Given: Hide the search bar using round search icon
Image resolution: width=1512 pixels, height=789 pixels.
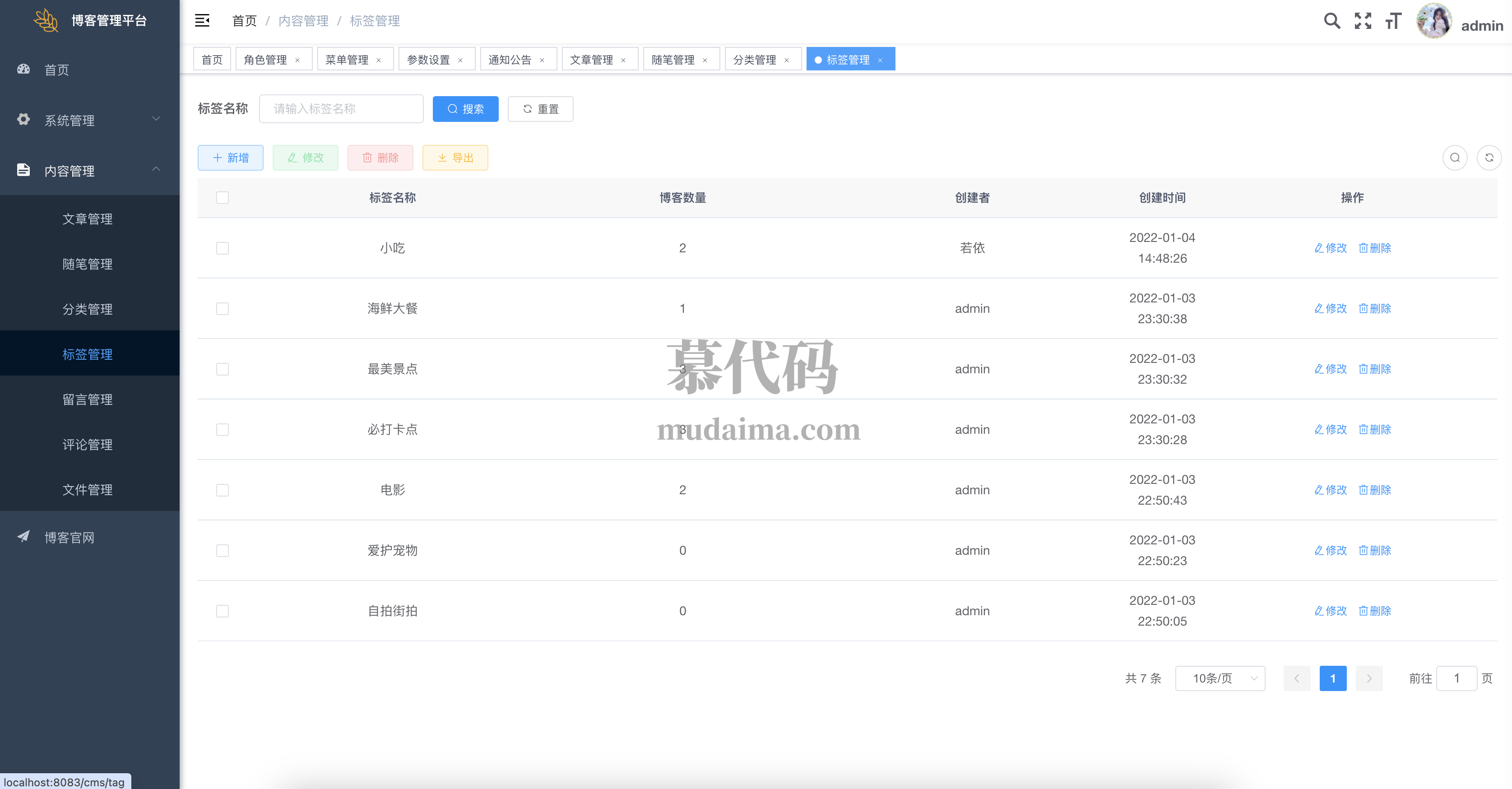Looking at the screenshot, I should 1455,158.
